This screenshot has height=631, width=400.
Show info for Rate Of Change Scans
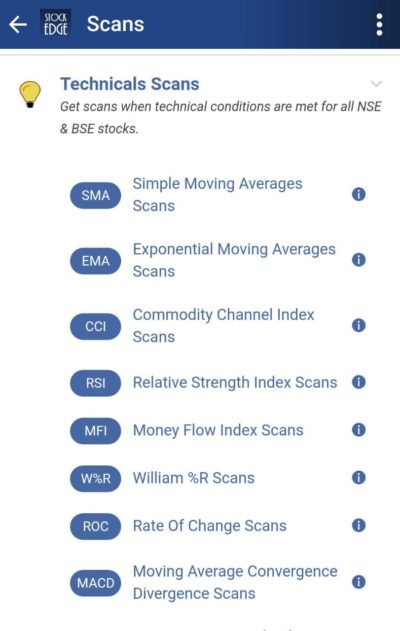pyautogui.click(x=359, y=525)
